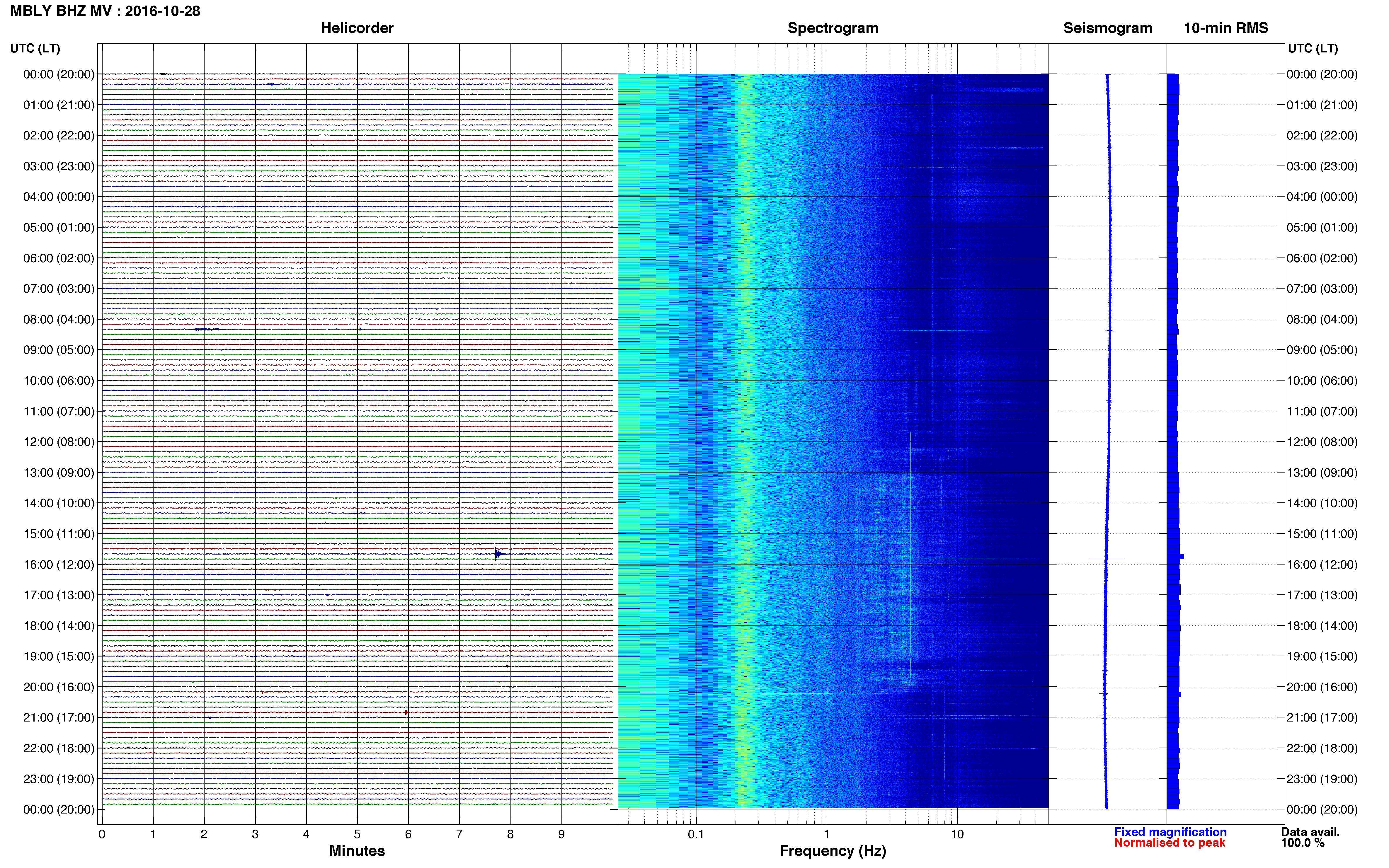Click tick label '1' on the Minutes axis

click(153, 835)
